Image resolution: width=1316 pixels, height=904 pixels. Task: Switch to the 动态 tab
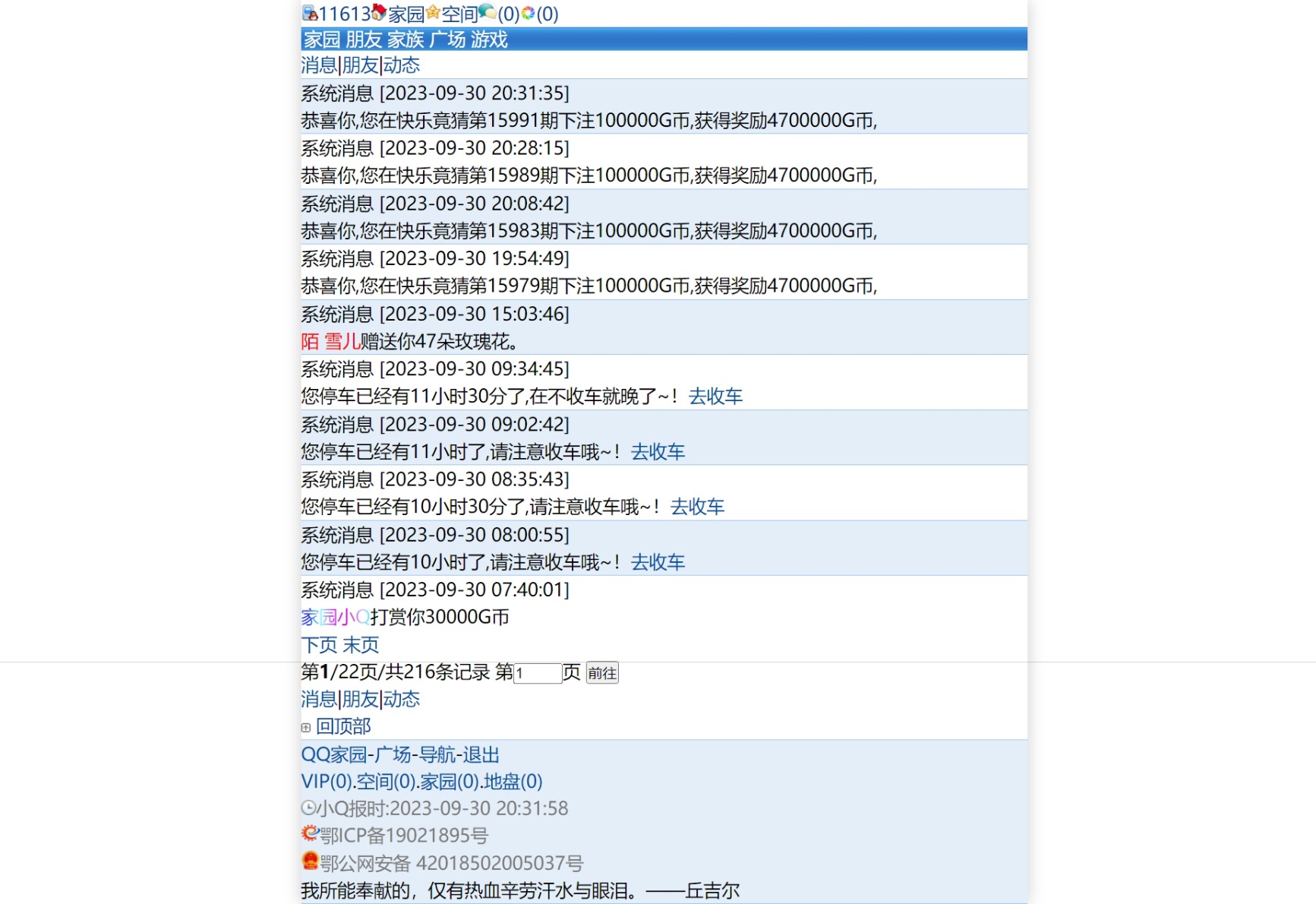tap(400, 65)
